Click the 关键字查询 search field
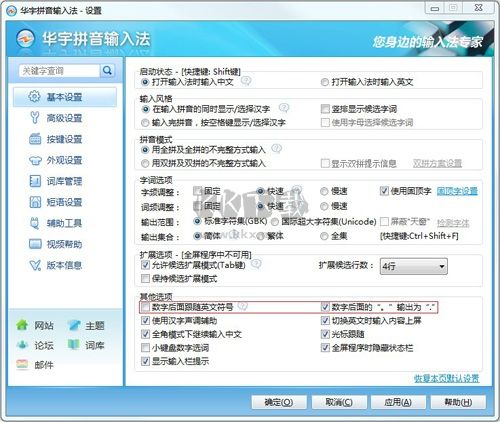 pyautogui.click(x=59, y=71)
